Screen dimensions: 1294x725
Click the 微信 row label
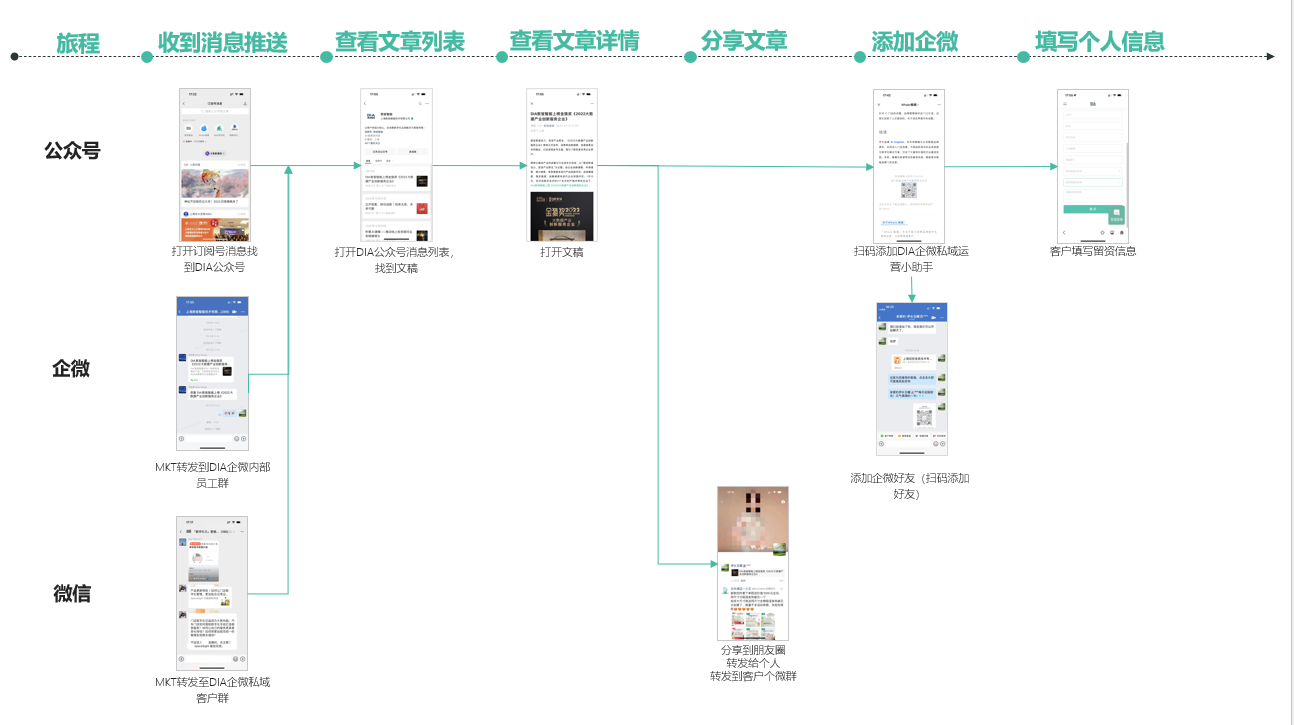coord(72,593)
